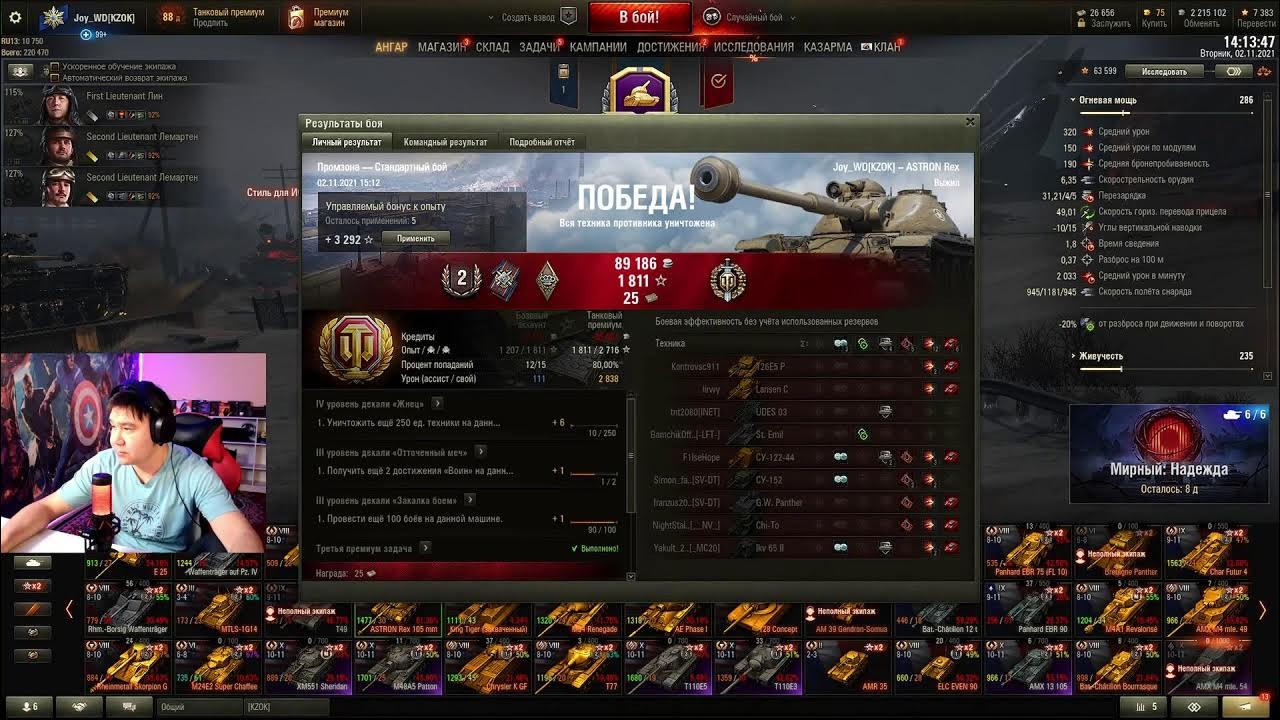Switch to Личный результат tab

[347, 142]
